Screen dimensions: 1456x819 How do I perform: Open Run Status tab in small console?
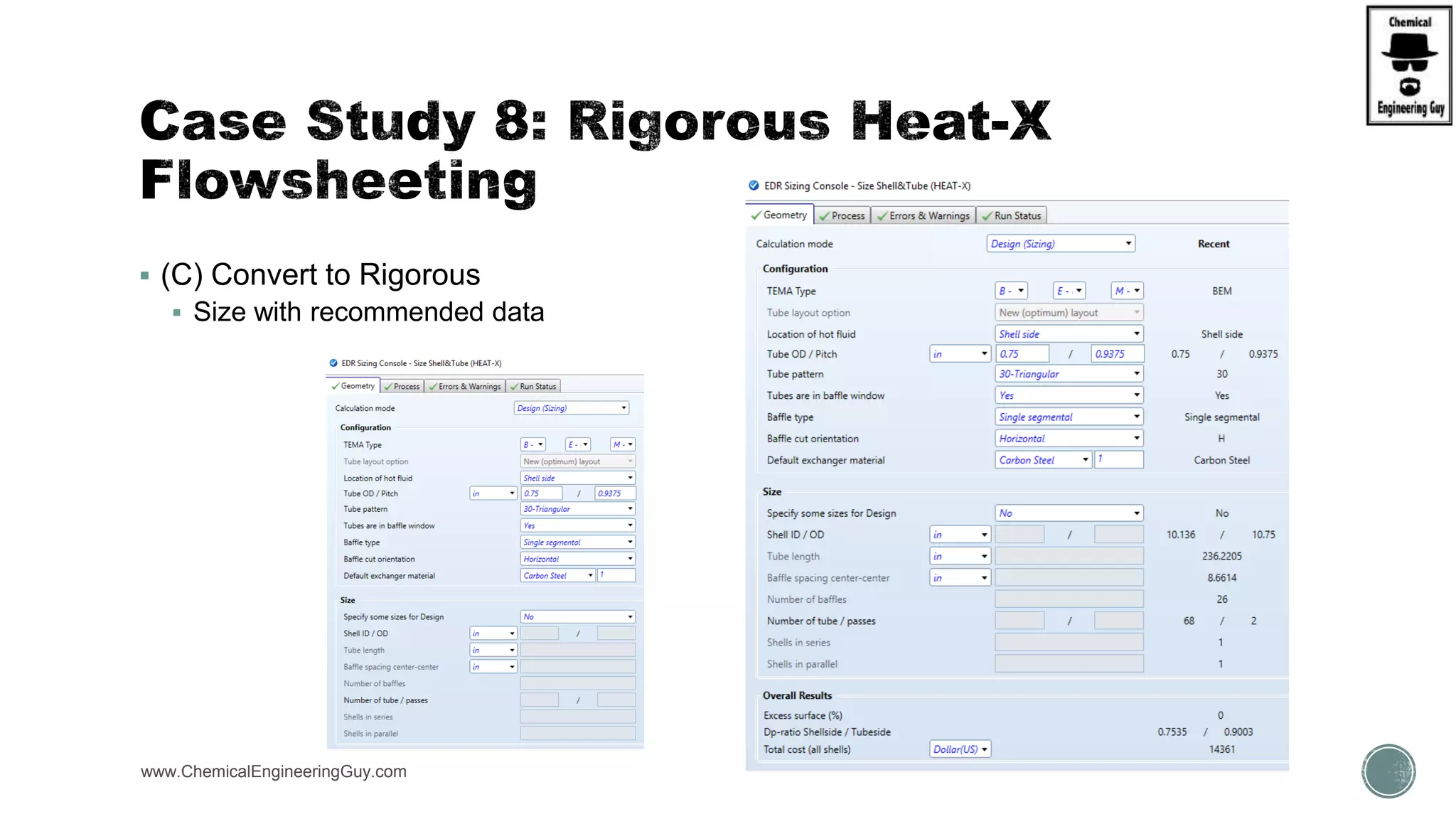(533, 386)
